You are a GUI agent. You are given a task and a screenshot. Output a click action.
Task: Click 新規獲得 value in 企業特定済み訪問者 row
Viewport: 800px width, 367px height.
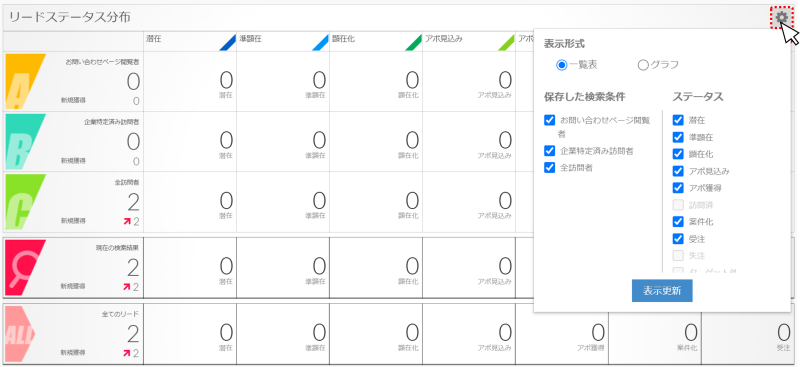point(136,161)
